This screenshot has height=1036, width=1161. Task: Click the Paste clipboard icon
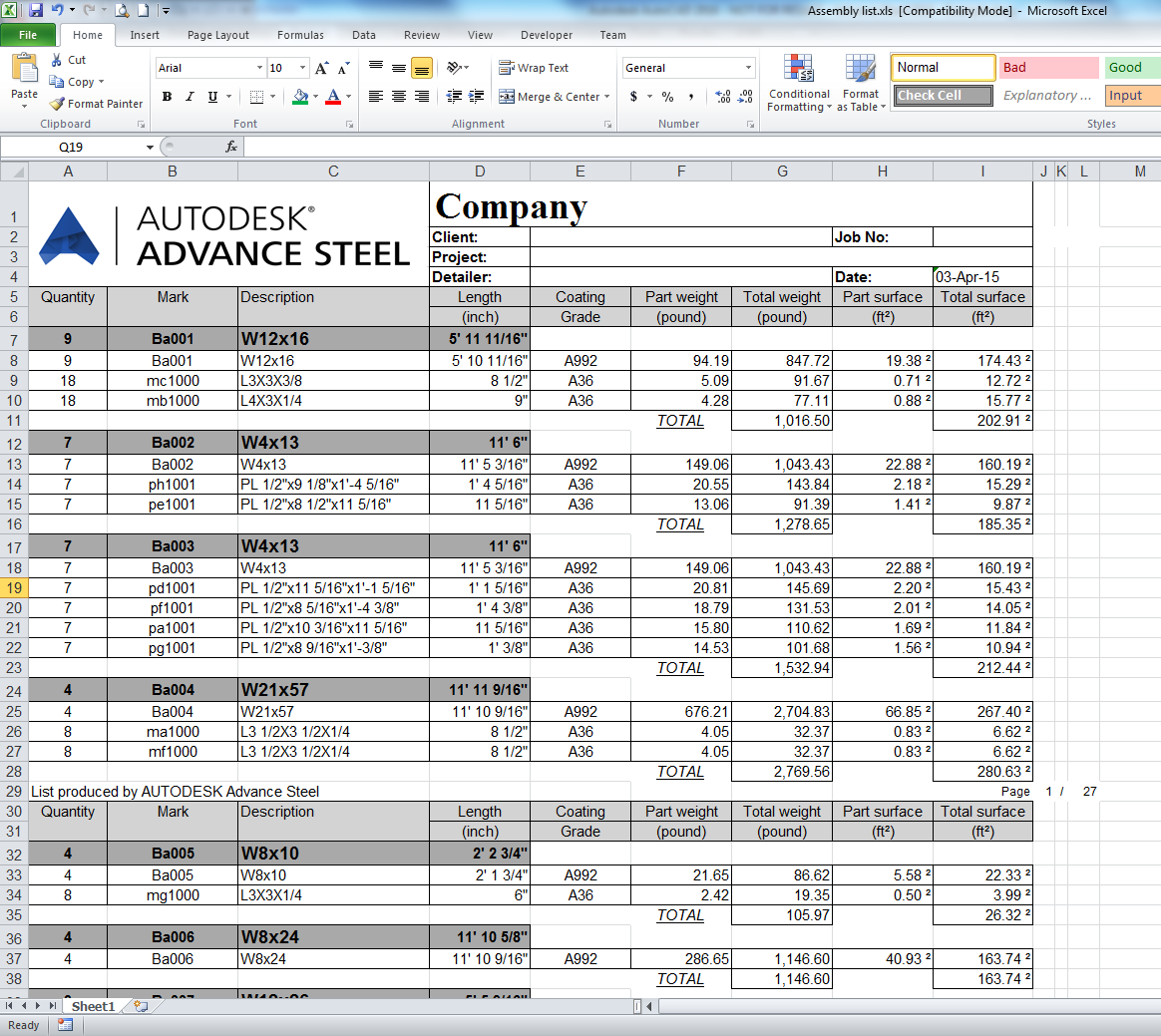tap(24, 69)
